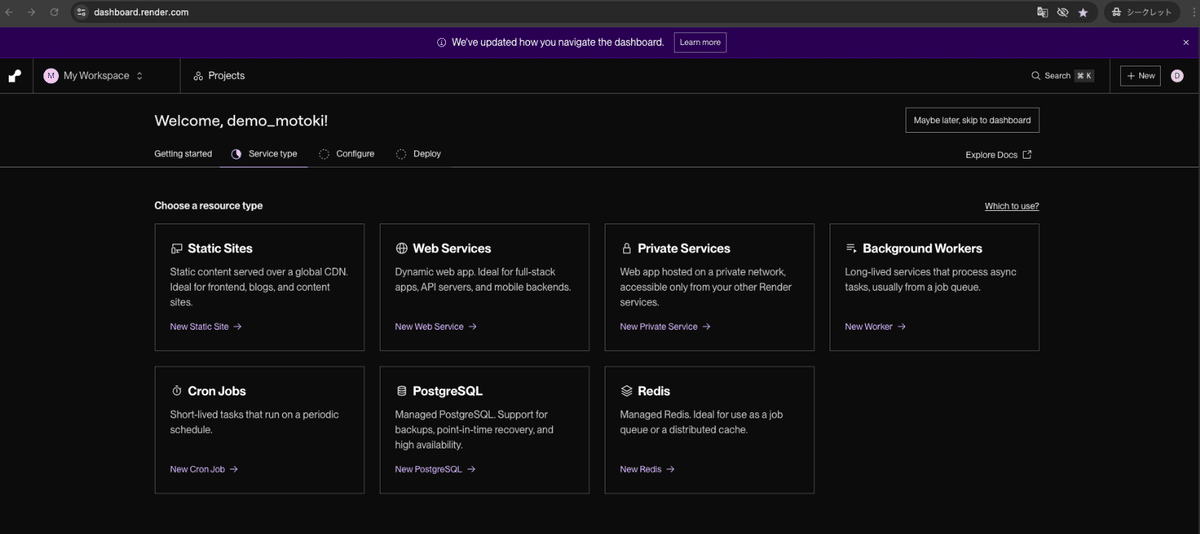Click the Static Sites card icon
Viewport: 1200px width, 534px height.
(x=177, y=248)
